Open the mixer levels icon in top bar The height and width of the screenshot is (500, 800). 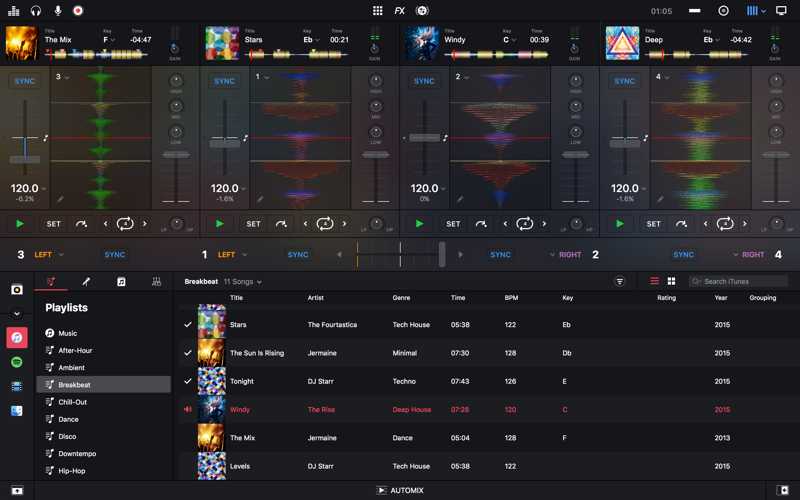click(x=14, y=11)
